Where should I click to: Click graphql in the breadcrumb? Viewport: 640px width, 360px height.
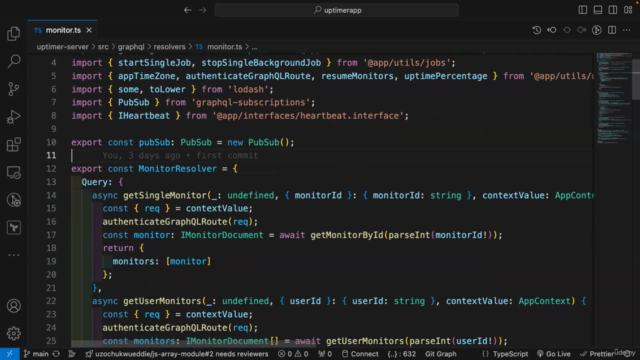point(131,47)
